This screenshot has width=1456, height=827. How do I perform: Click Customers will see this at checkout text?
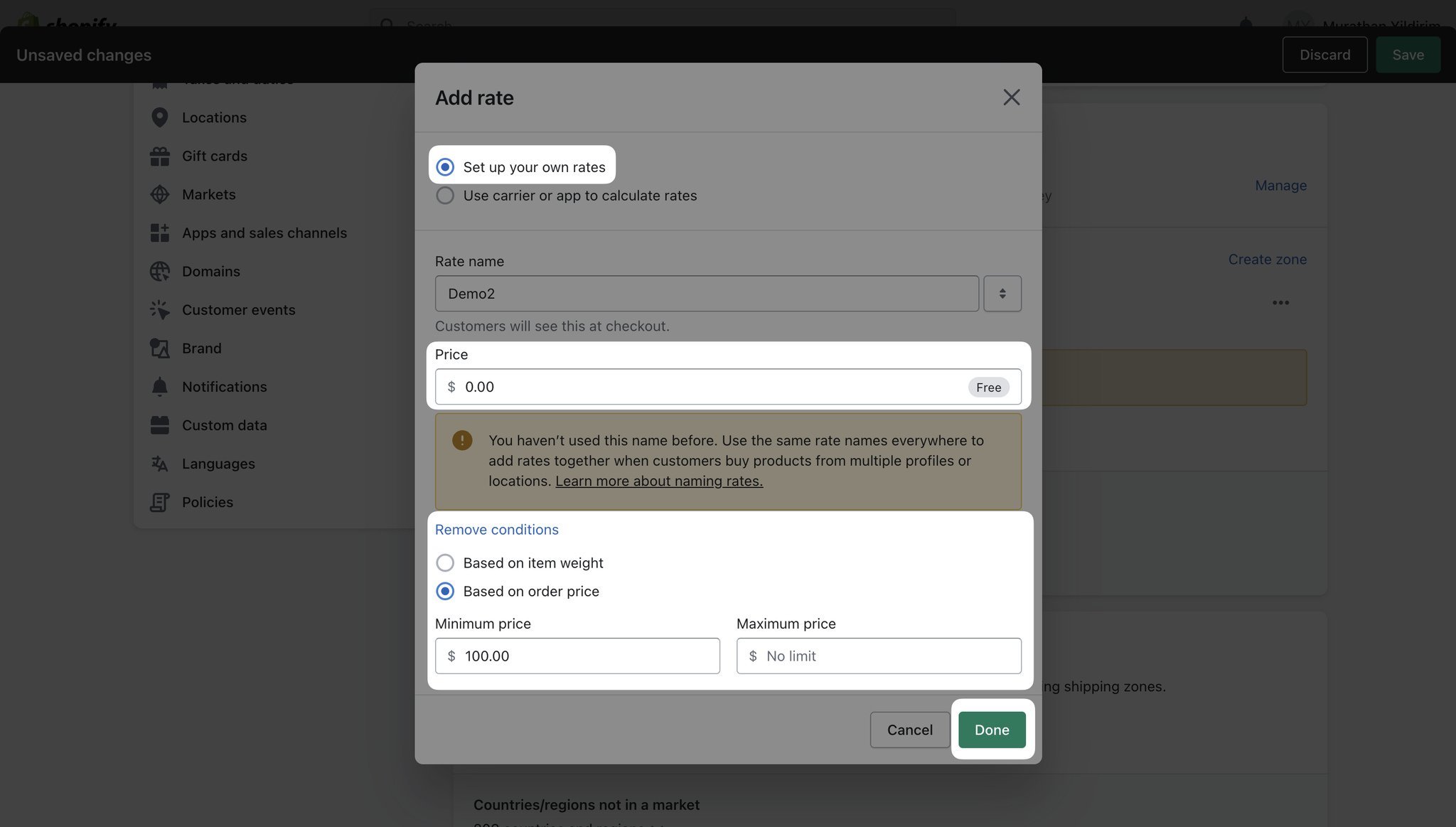click(552, 326)
